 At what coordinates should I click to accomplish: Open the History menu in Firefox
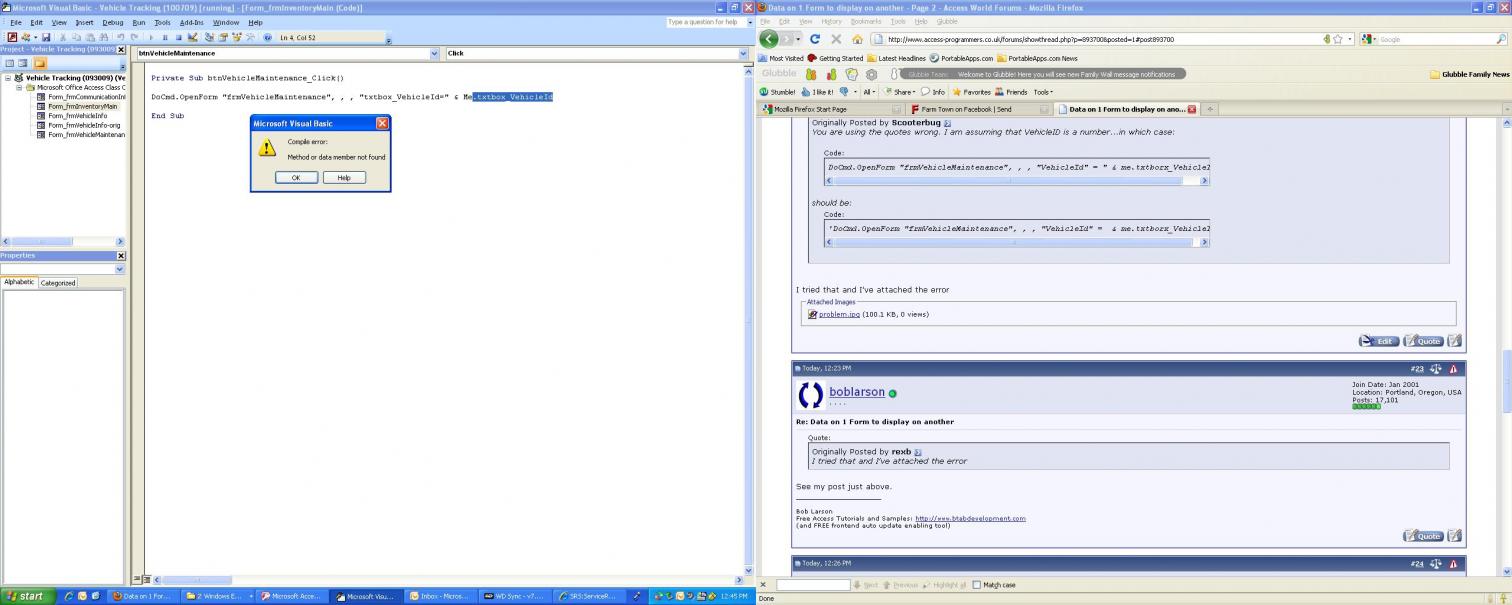point(832,21)
